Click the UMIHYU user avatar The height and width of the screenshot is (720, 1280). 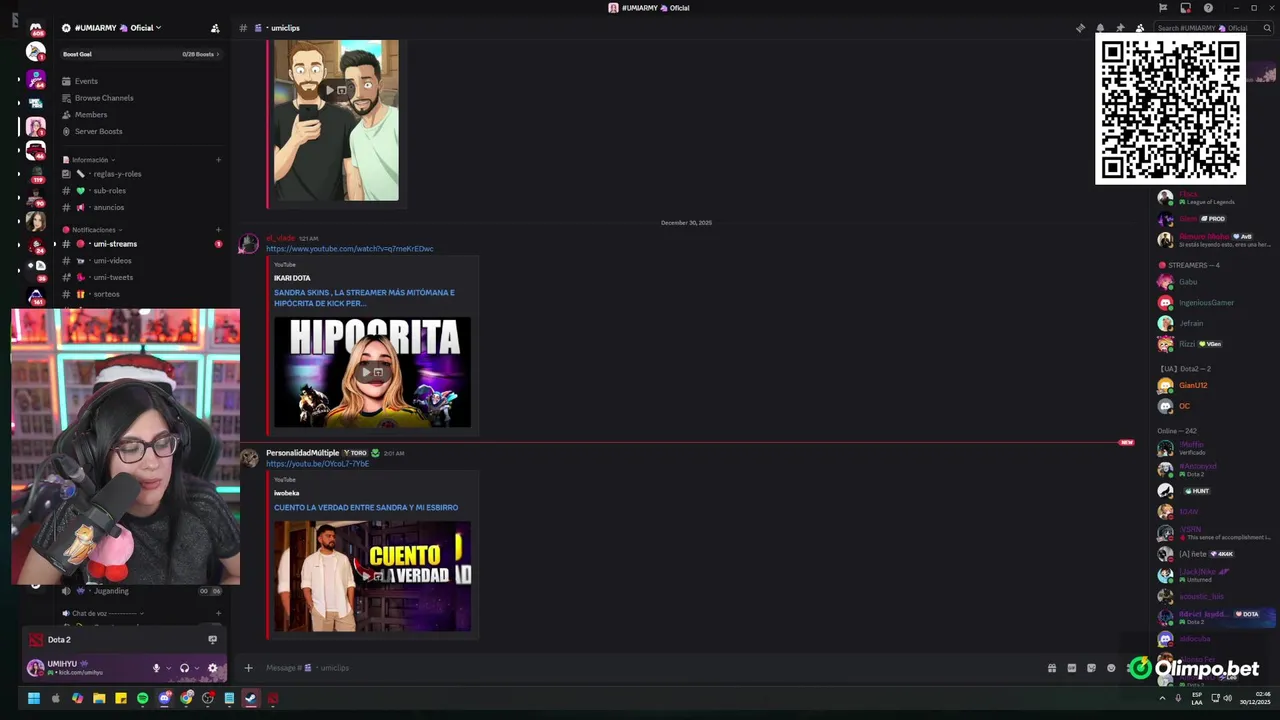point(35,668)
